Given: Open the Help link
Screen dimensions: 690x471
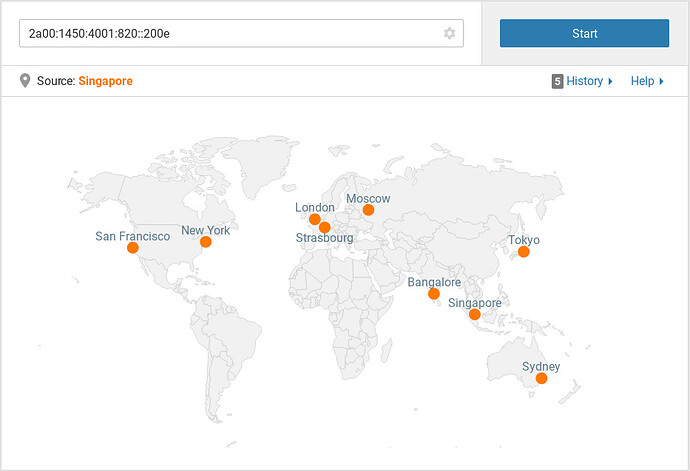Looking at the screenshot, I should (642, 81).
